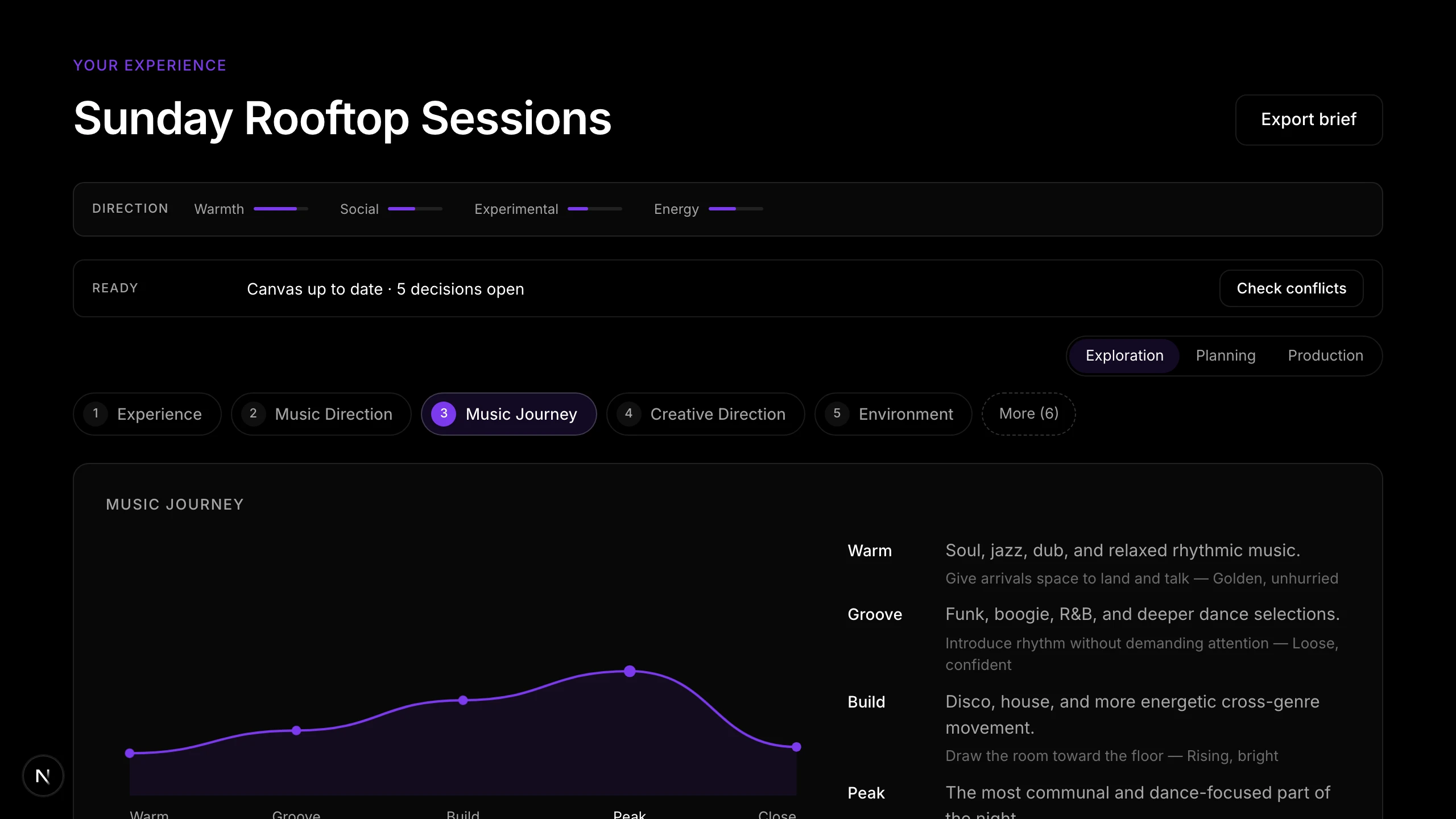Select the Build point on the journey curve

click(x=463, y=700)
